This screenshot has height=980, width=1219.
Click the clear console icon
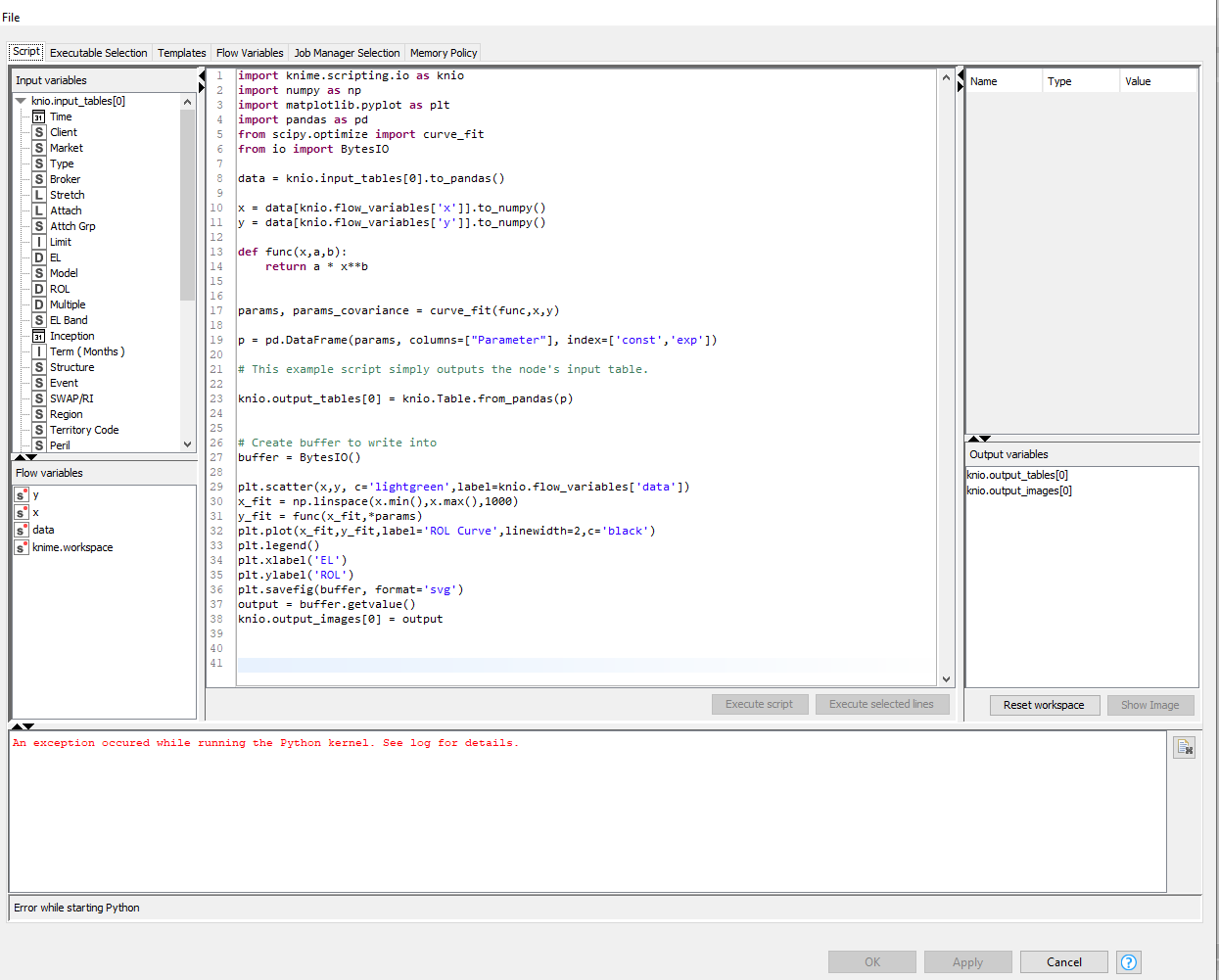point(1185,747)
